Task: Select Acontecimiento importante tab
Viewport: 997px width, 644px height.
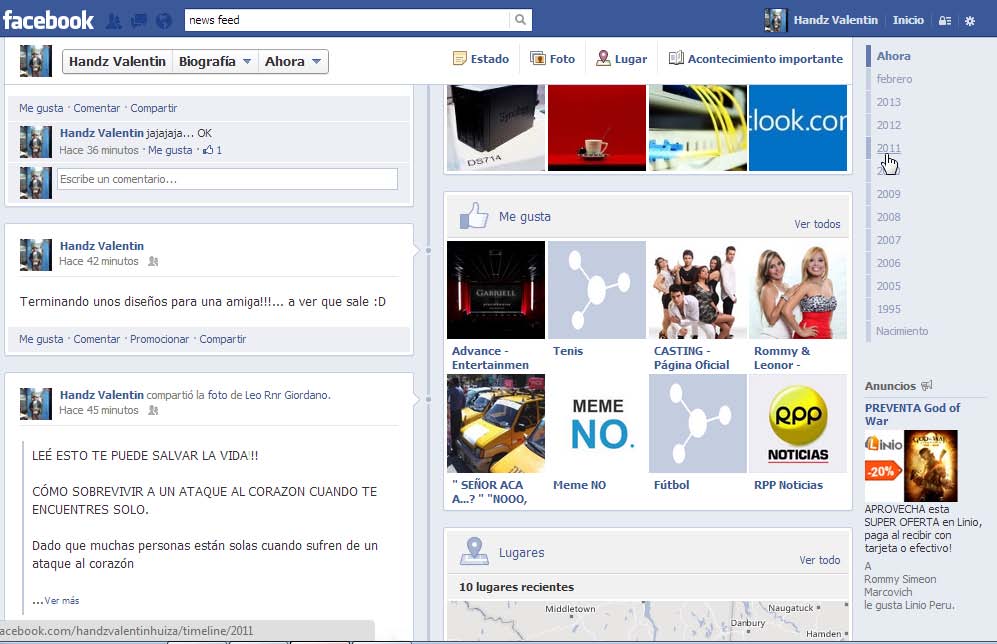Action: 756,59
